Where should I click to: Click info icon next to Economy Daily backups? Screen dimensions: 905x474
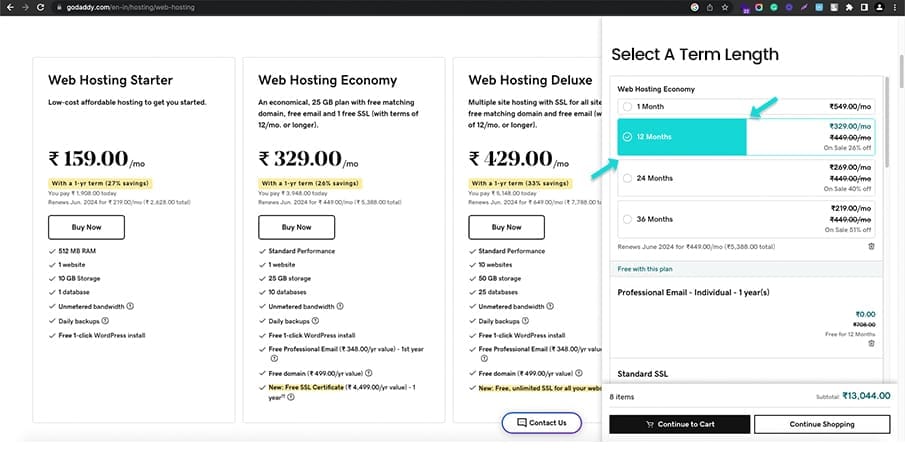(313, 320)
